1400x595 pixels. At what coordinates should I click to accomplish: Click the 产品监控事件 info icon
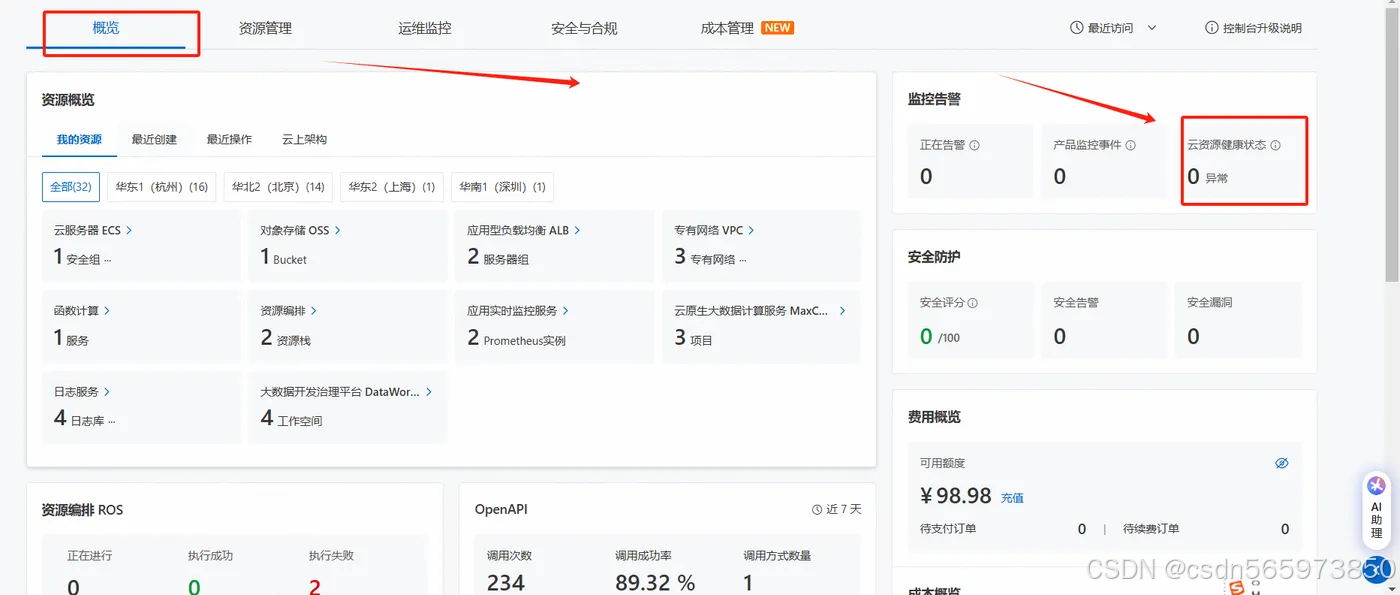[1132, 144]
